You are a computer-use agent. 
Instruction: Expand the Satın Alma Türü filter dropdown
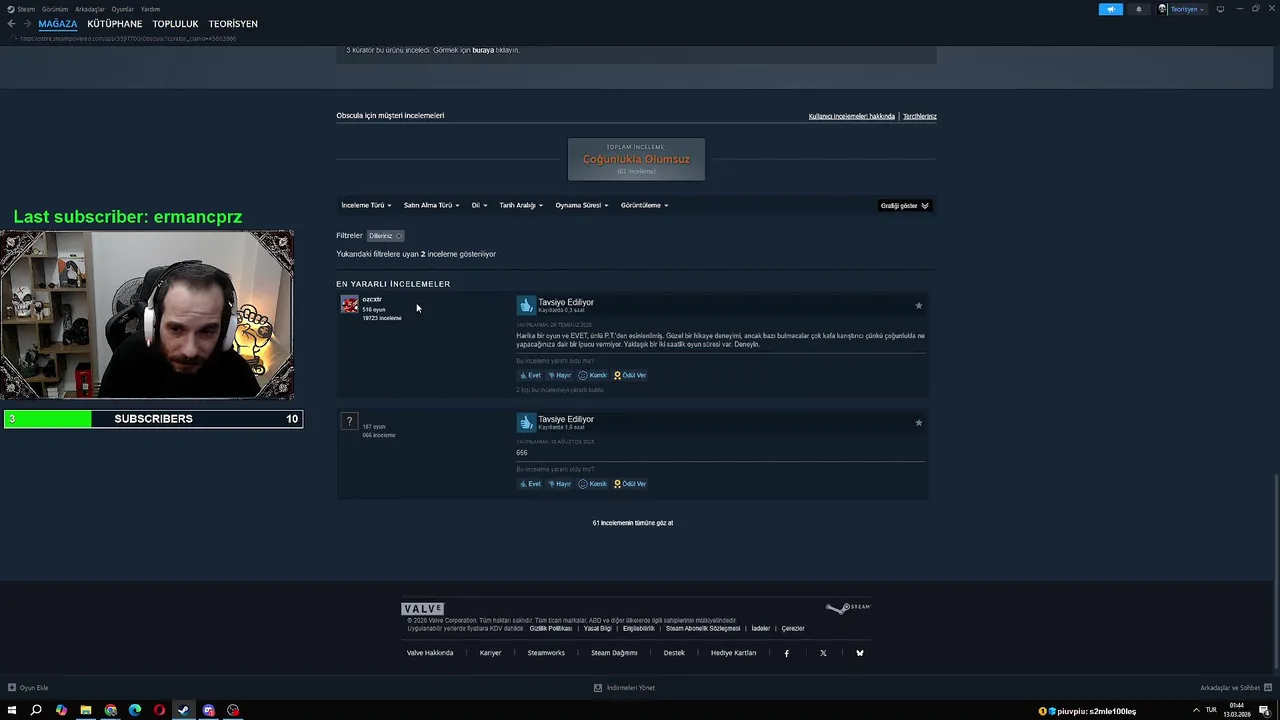(x=431, y=205)
